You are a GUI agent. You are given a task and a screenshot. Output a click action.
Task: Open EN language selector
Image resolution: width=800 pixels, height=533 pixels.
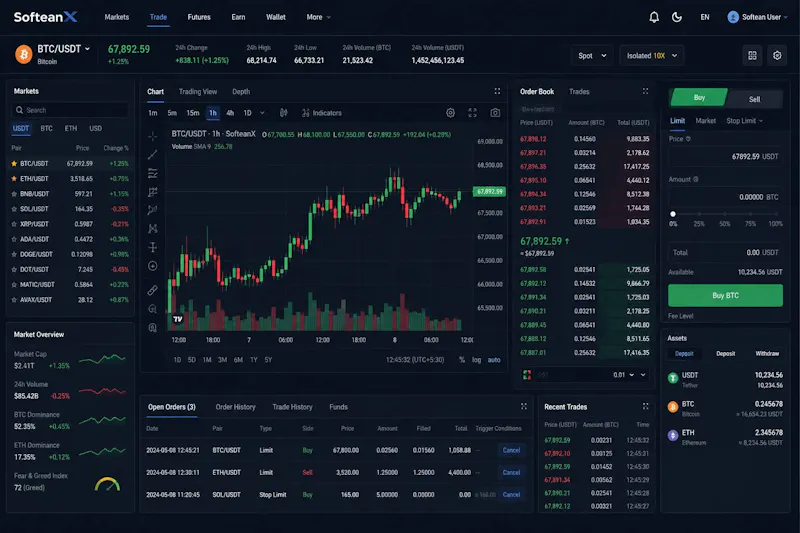tap(705, 17)
